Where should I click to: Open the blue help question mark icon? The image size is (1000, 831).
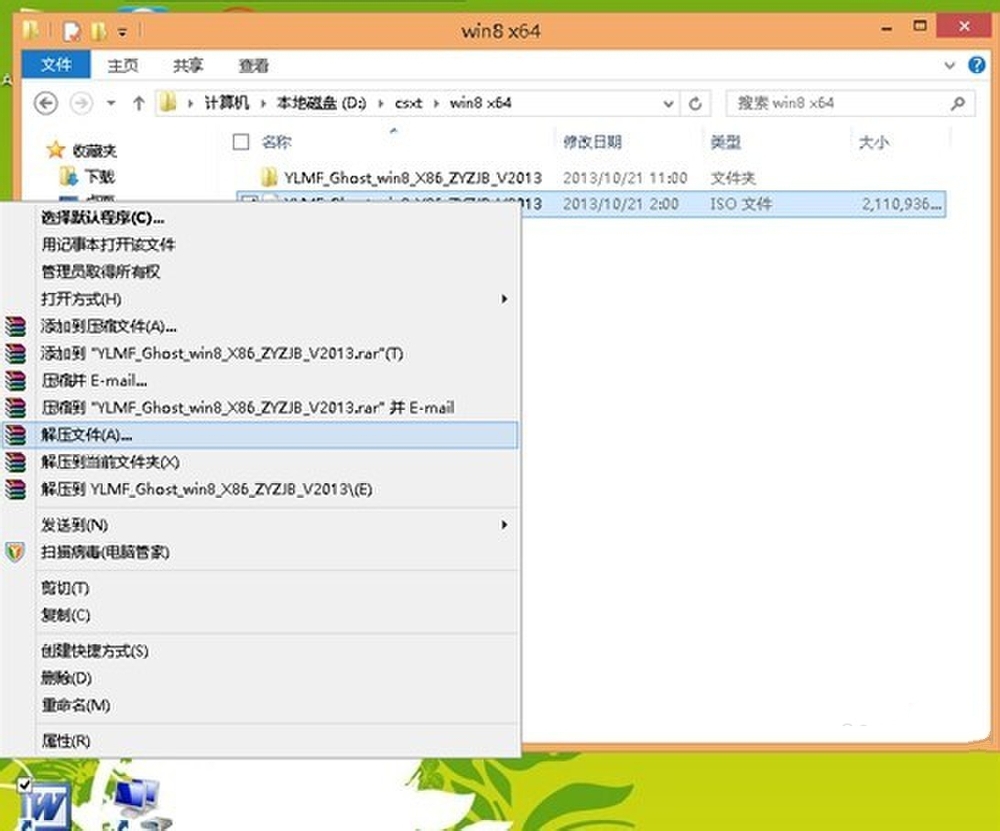[x=977, y=65]
